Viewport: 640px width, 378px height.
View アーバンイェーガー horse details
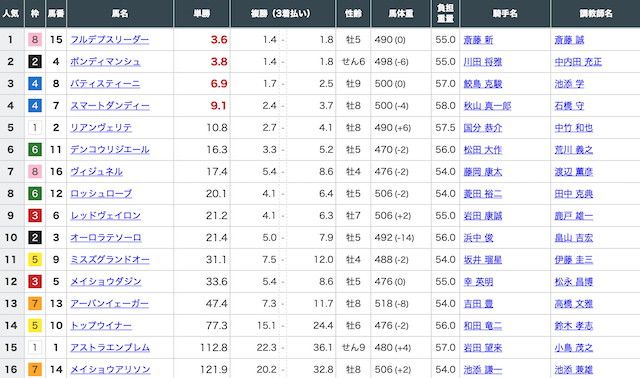point(109,304)
